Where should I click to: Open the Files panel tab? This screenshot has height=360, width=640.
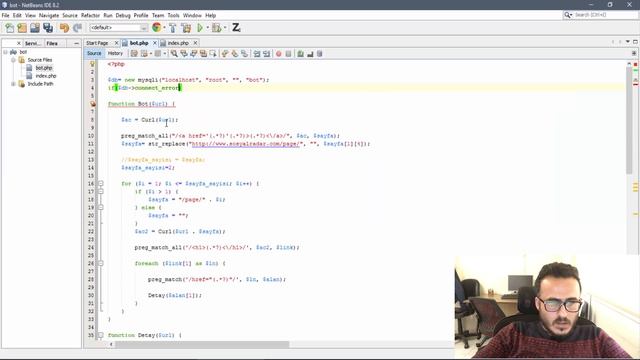[52, 43]
